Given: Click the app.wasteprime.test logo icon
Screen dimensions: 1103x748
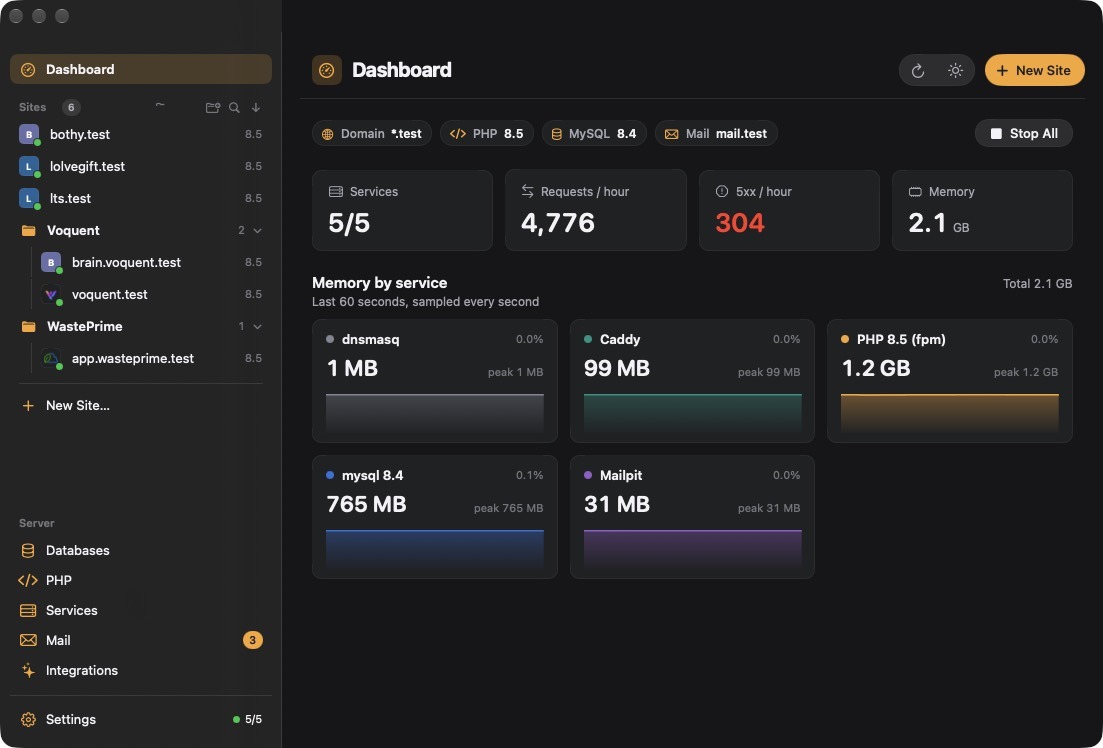Looking at the screenshot, I should coord(51,358).
